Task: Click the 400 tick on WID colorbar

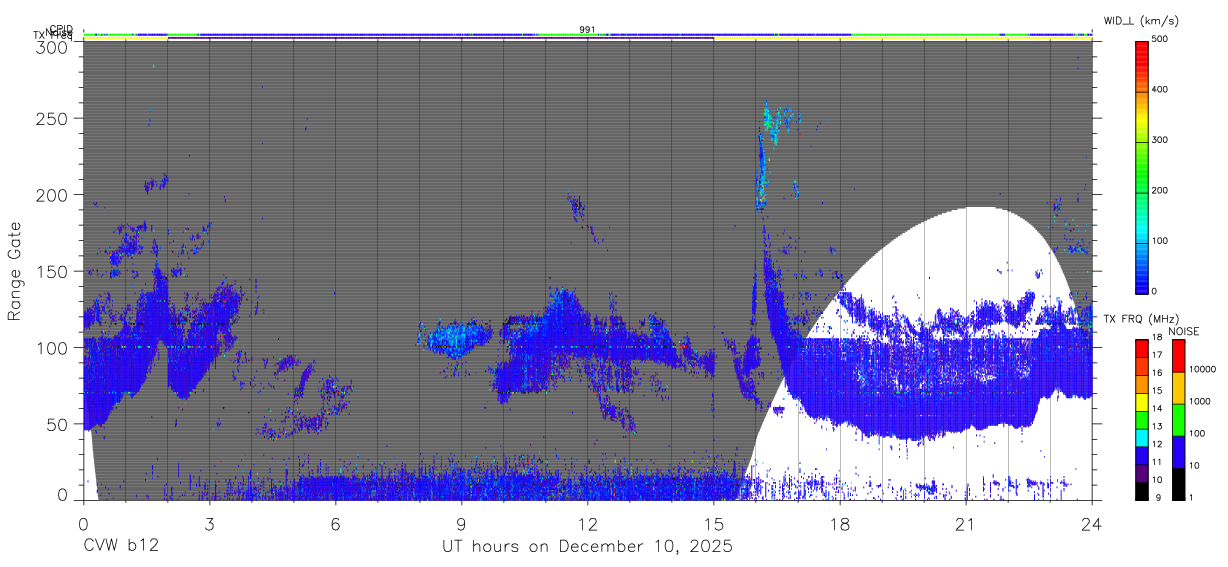Action: pos(1161,90)
